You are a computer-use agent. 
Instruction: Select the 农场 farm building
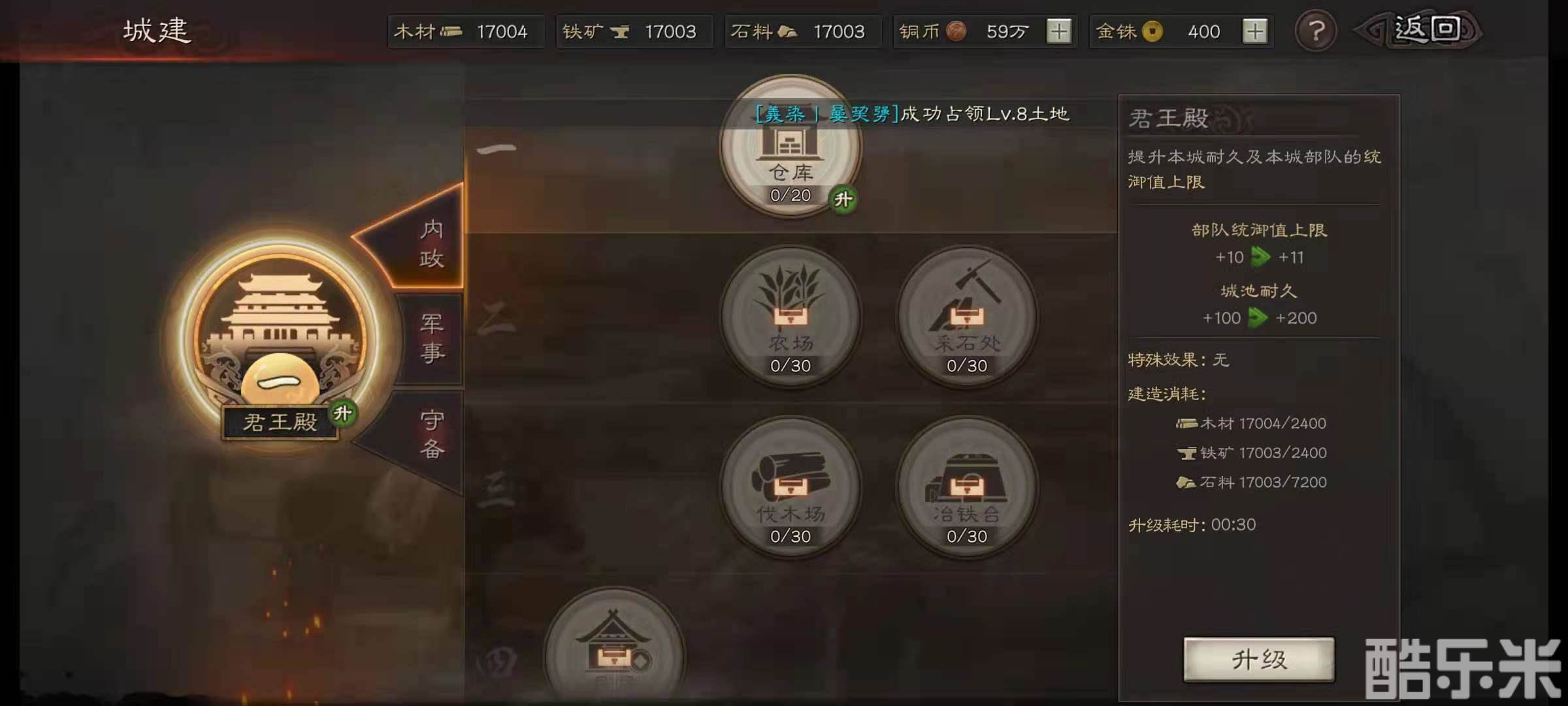tap(791, 317)
